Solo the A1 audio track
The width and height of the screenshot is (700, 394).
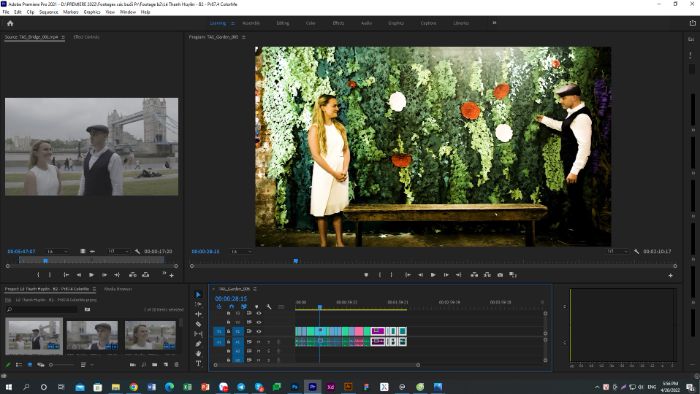268,342
